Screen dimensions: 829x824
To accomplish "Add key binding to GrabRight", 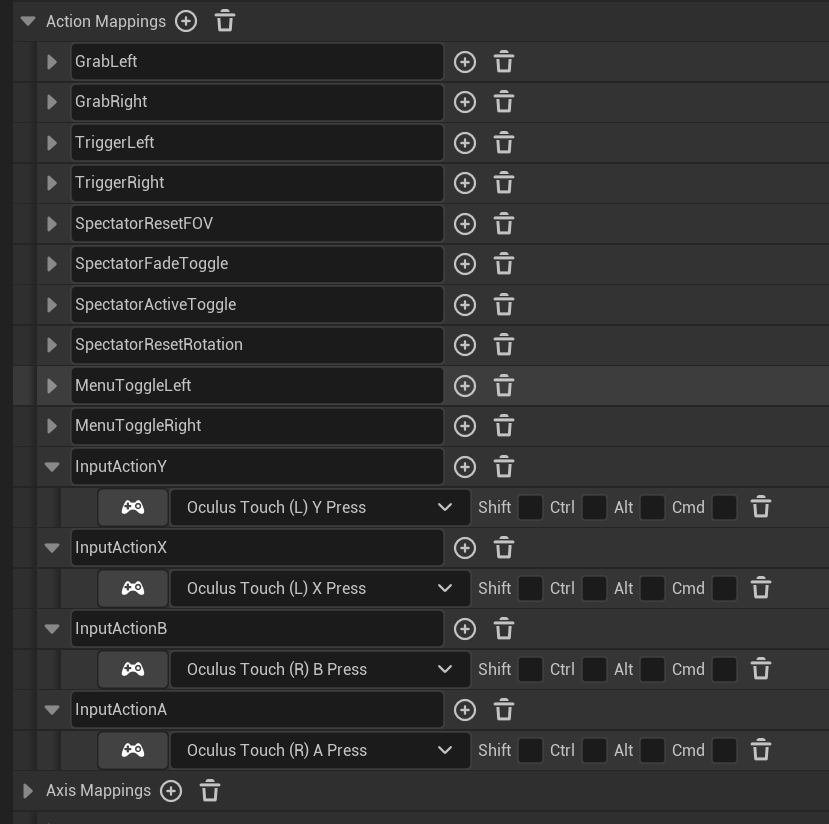I will point(465,102).
